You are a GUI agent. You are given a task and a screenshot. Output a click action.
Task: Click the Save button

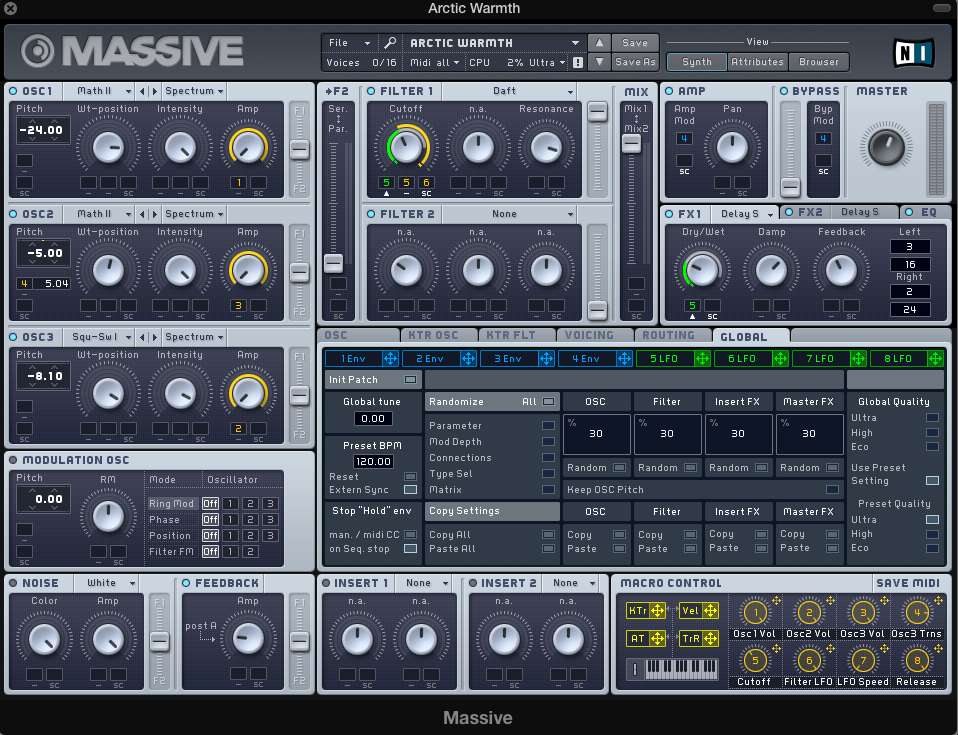[635, 43]
